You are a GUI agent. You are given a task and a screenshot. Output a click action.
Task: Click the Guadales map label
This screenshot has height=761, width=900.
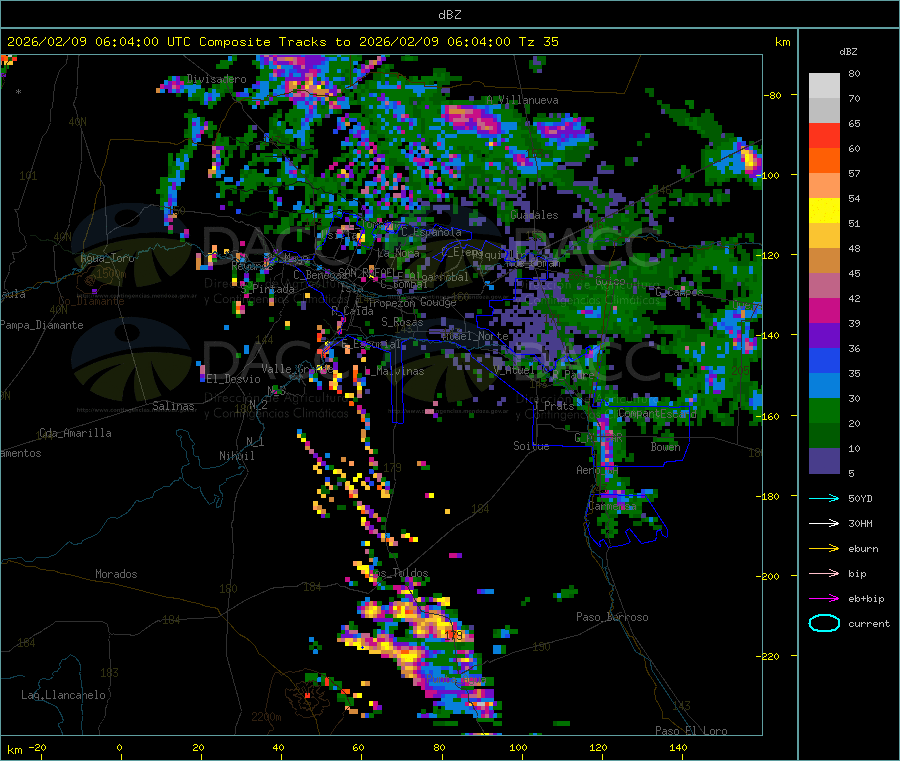coord(534,215)
